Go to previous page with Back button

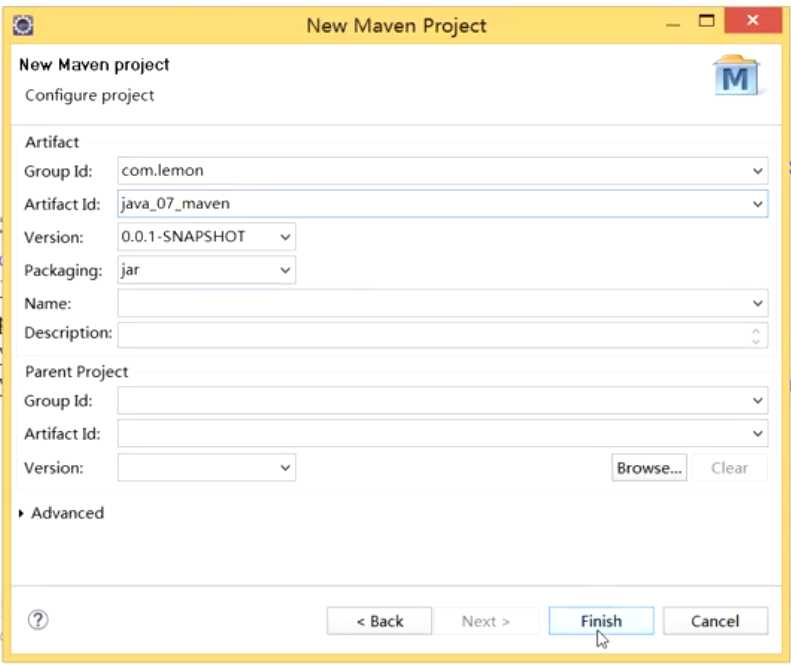tap(379, 621)
